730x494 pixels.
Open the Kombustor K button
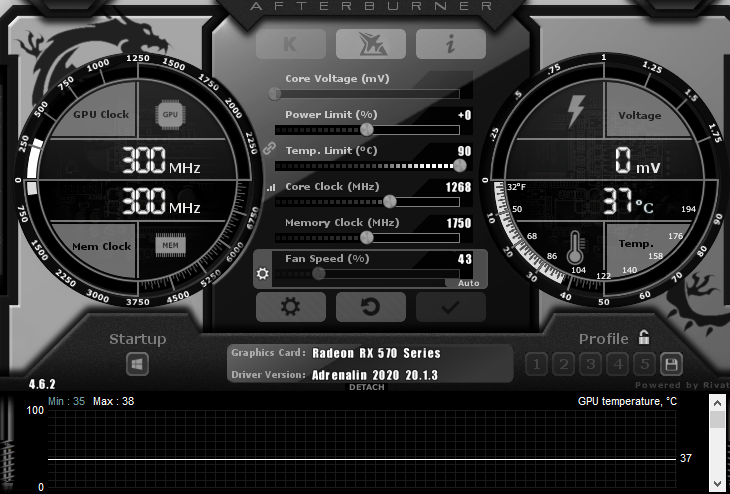point(291,44)
